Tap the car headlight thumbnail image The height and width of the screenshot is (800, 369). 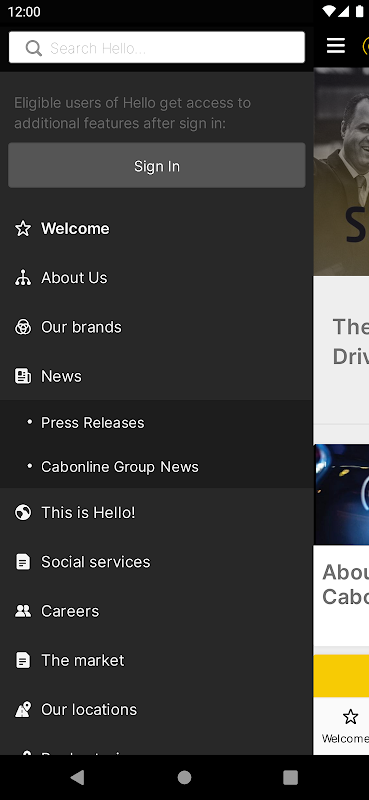pos(341,494)
